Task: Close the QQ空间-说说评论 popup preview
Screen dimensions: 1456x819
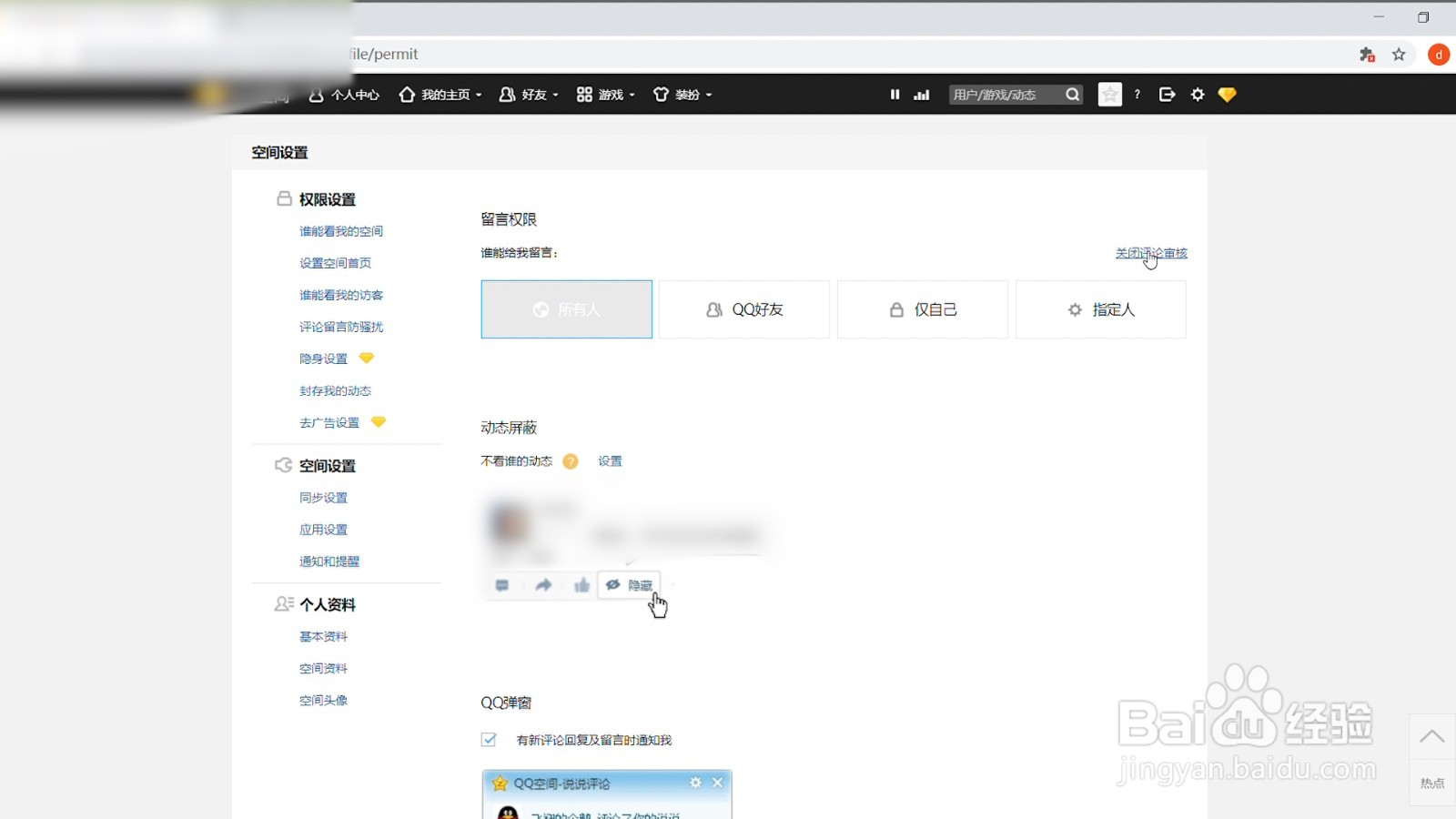Action: point(717,783)
